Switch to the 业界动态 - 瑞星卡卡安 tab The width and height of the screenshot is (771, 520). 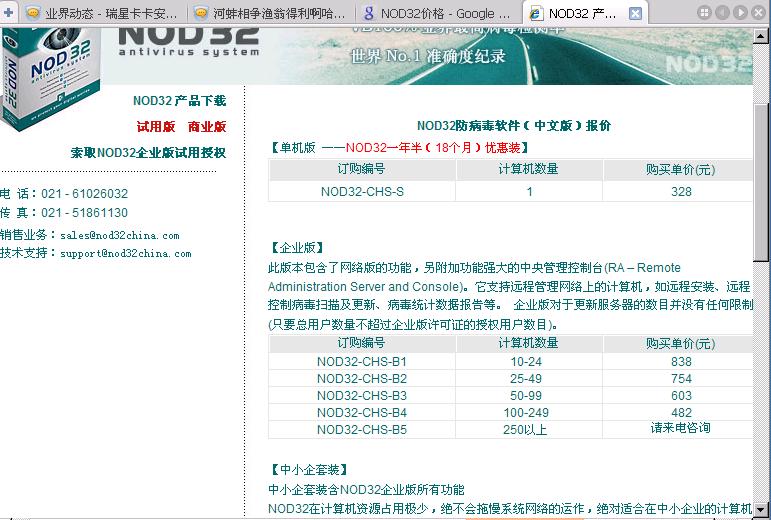point(103,13)
